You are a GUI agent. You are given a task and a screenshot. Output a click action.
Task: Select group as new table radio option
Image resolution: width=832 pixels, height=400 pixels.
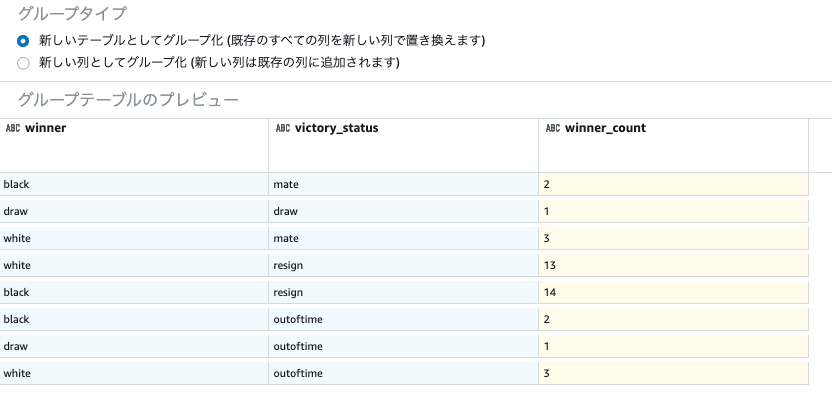pyautogui.click(x=23, y=41)
